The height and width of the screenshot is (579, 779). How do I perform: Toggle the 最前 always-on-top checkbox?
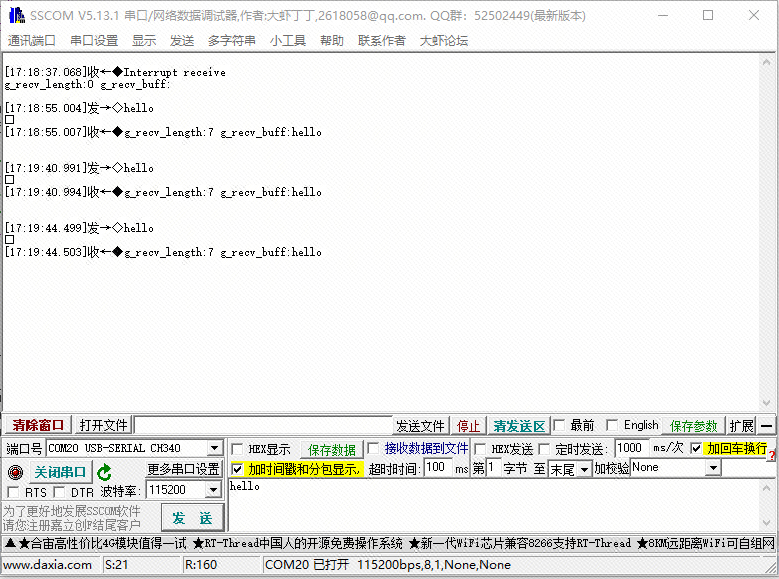559,425
